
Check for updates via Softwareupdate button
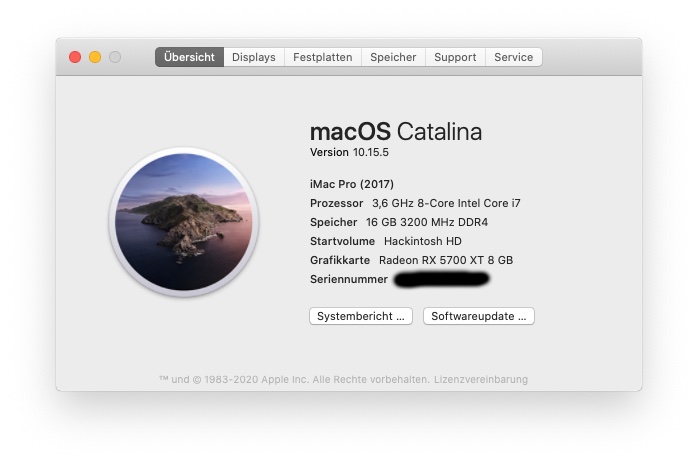479,316
